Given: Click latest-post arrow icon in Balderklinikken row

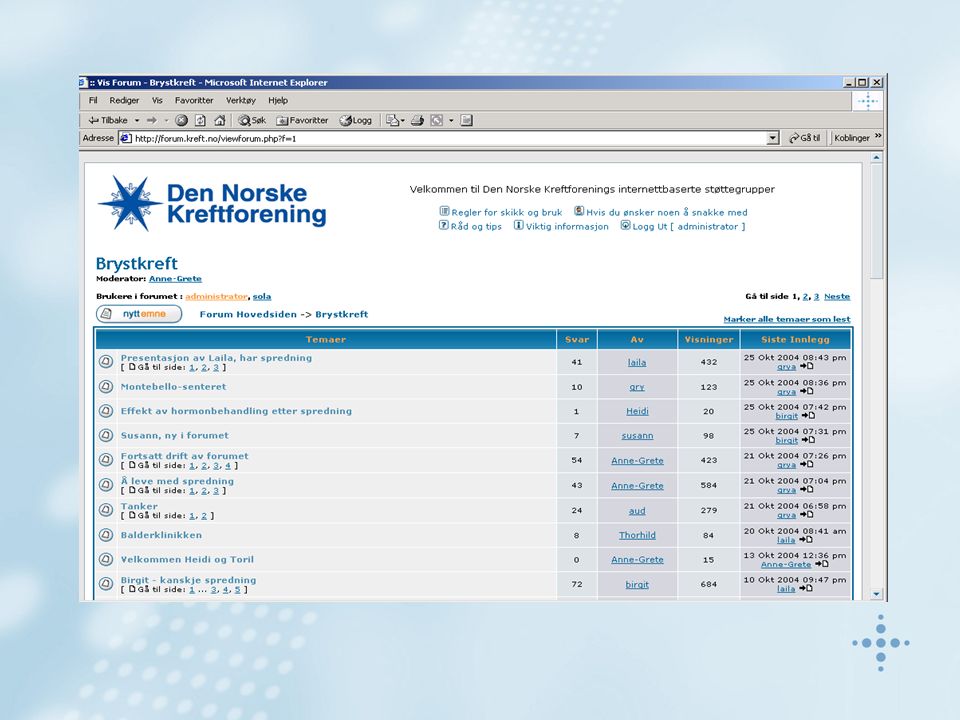Looking at the screenshot, I should tap(806, 539).
